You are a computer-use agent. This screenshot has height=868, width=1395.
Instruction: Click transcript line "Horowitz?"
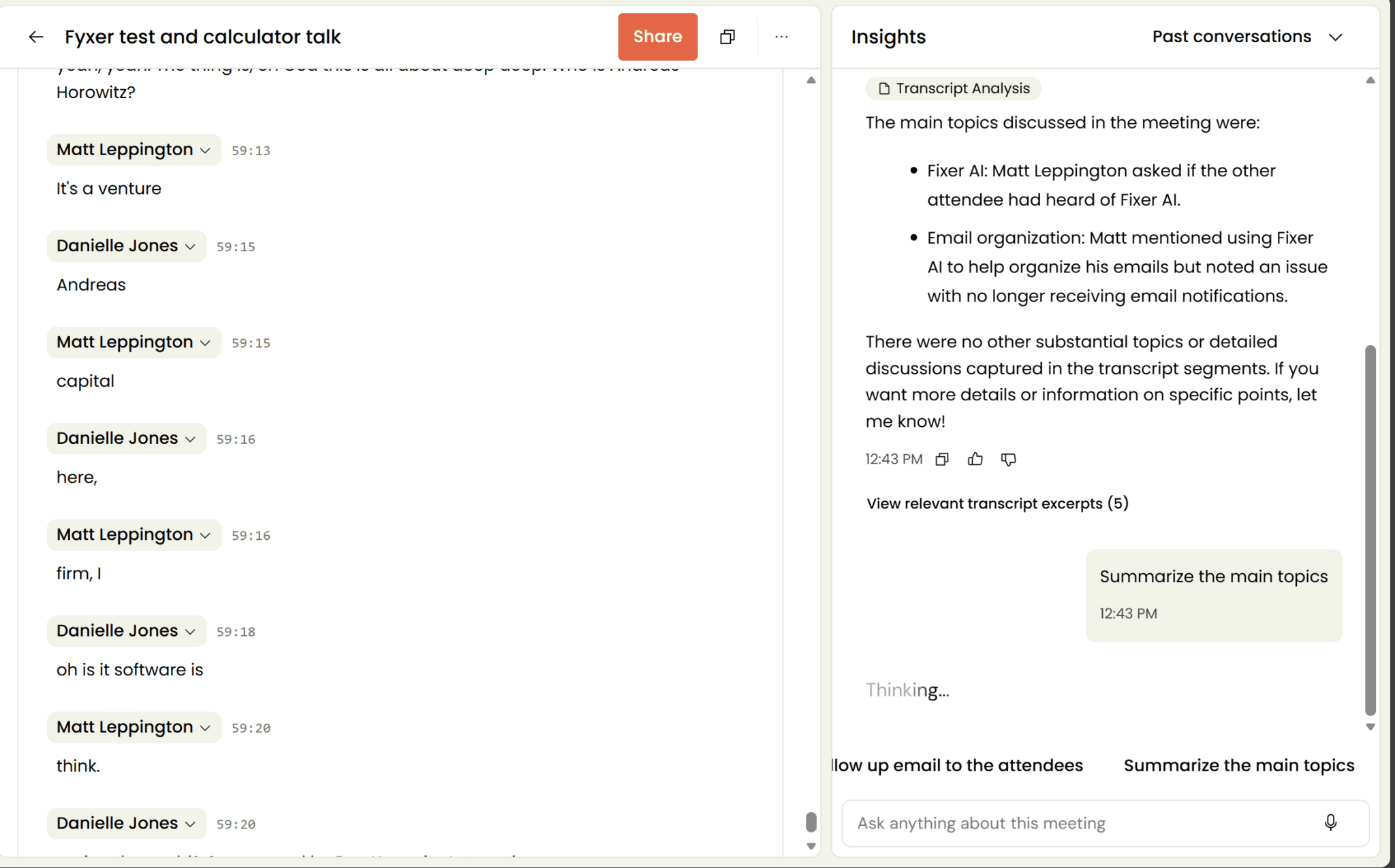96,92
